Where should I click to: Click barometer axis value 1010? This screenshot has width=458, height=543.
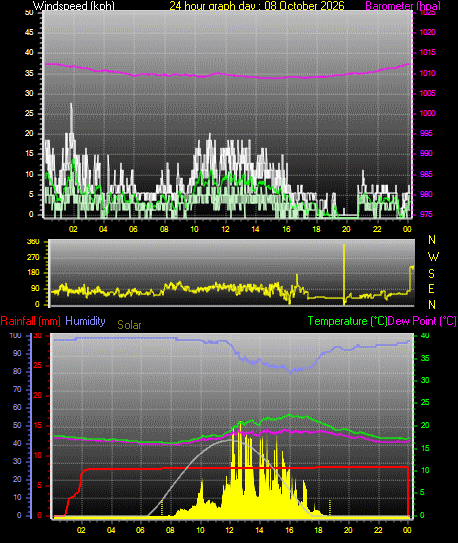[428, 73]
